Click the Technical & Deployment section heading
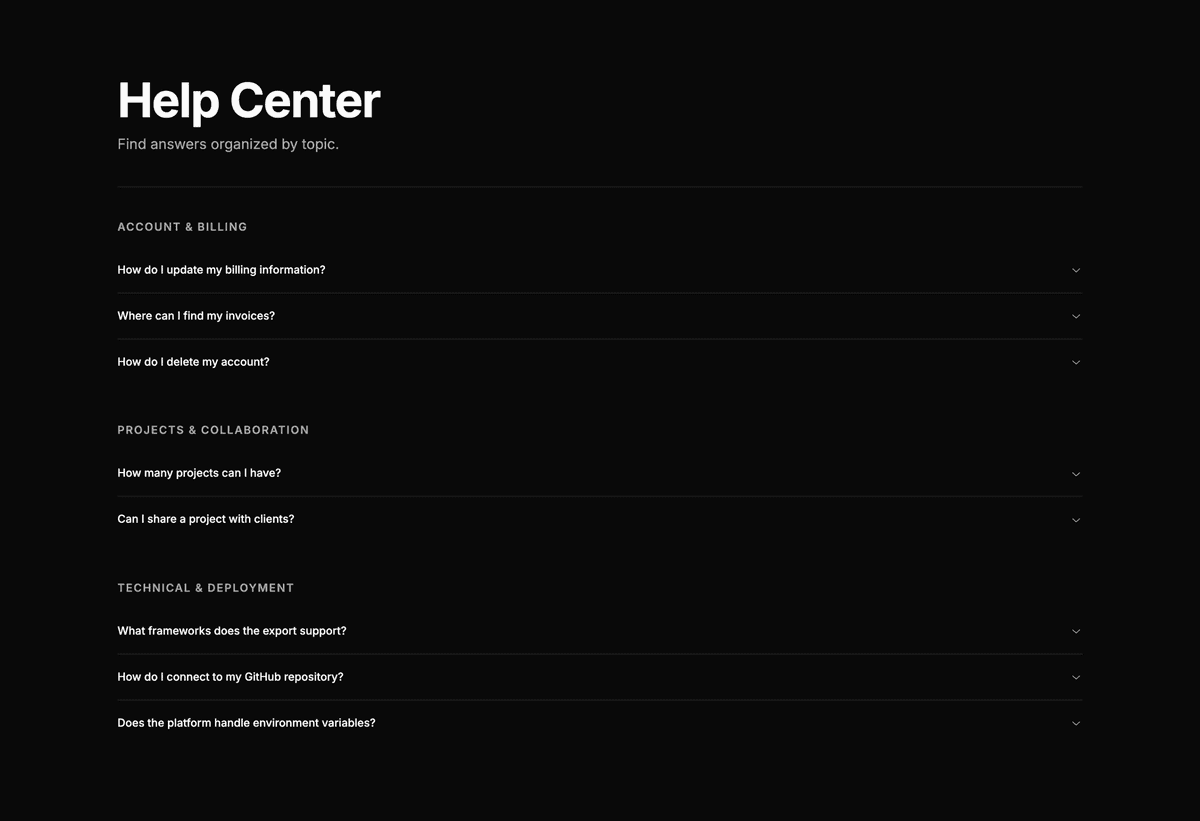This screenshot has width=1200, height=821. coord(206,588)
